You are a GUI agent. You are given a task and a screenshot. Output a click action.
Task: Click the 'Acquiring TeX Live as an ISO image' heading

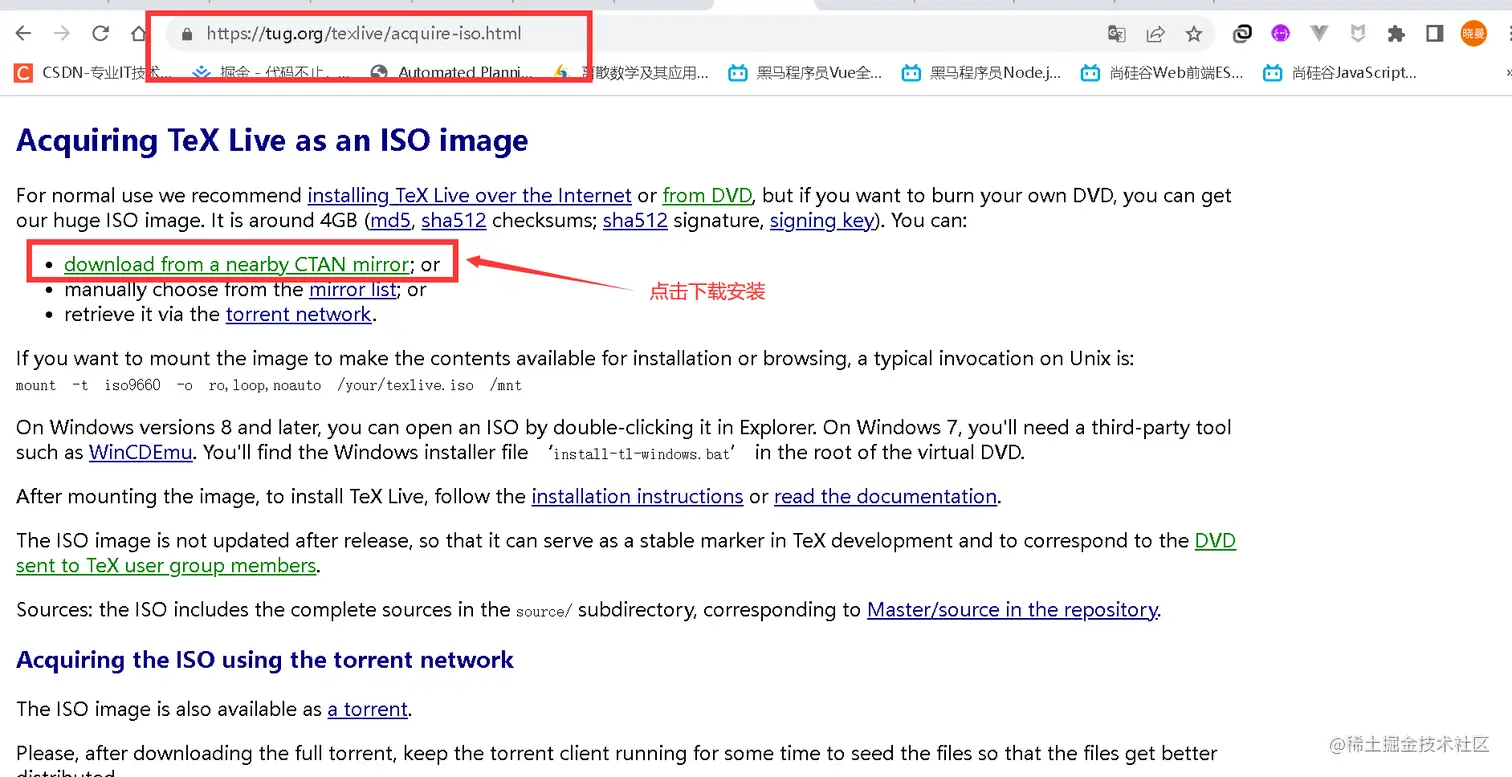point(272,141)
